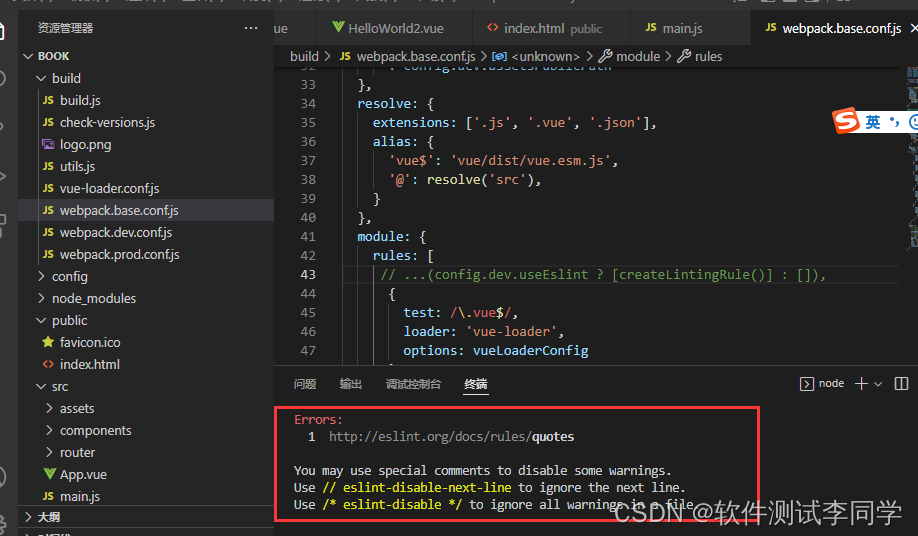Click the eslint quotes rule documentation link
The height and width of the screenshot is (536, 918).
tap(451, 437)
